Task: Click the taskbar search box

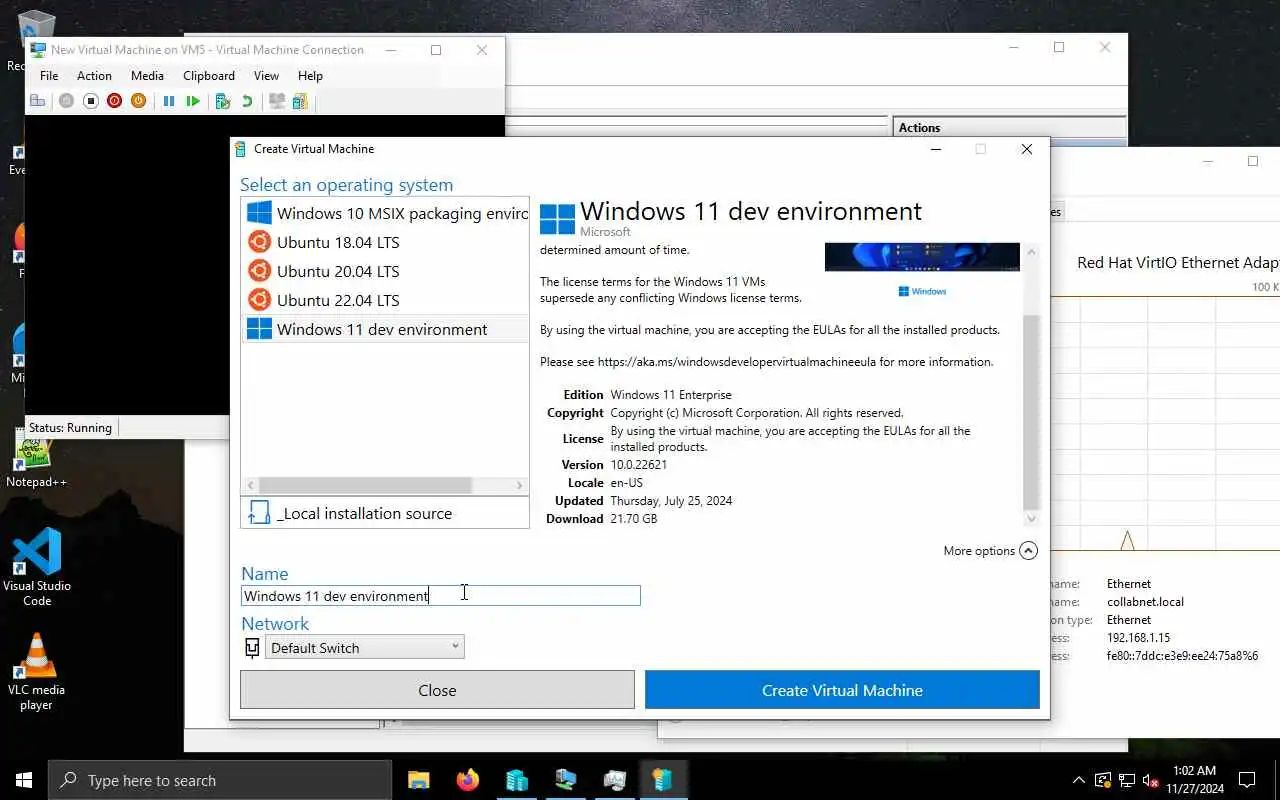Action: pyautogui.click(x=220, y=780)
